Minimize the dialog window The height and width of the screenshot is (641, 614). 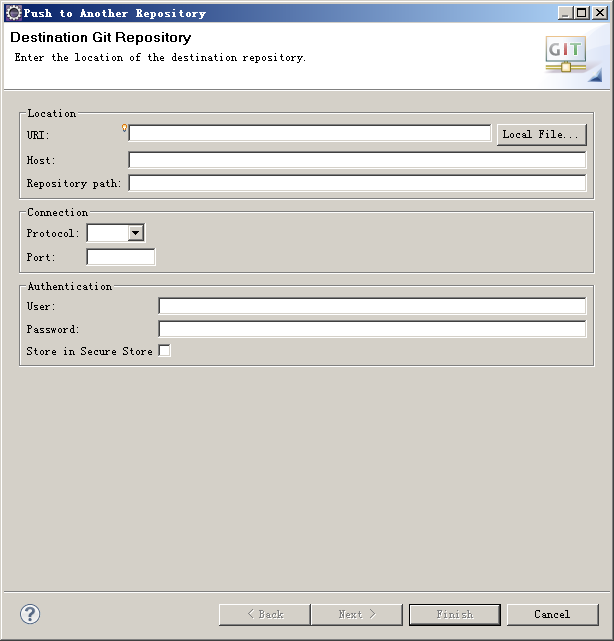coord(566,13)
